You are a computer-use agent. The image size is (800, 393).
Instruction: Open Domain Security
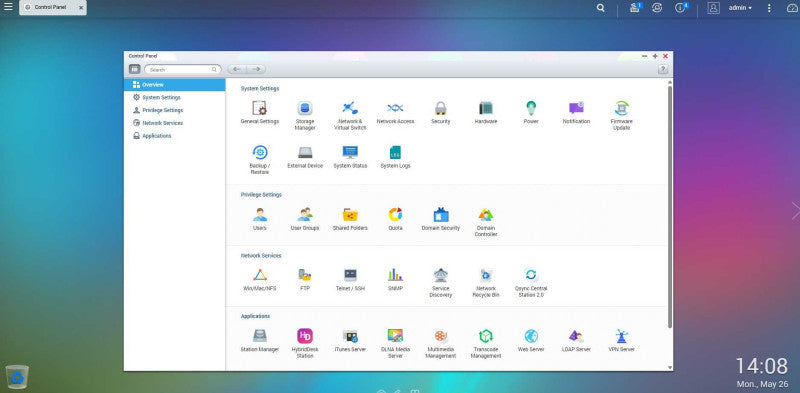pos(441,219)
